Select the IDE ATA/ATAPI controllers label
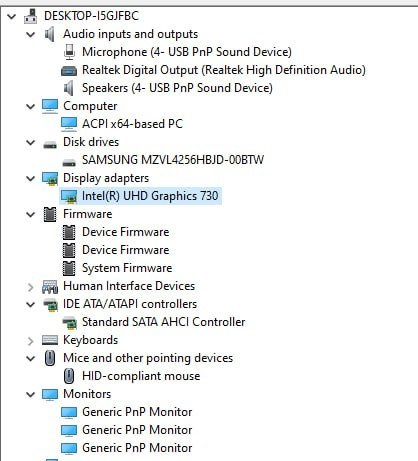The image size is (418, 461). (130, 304)
